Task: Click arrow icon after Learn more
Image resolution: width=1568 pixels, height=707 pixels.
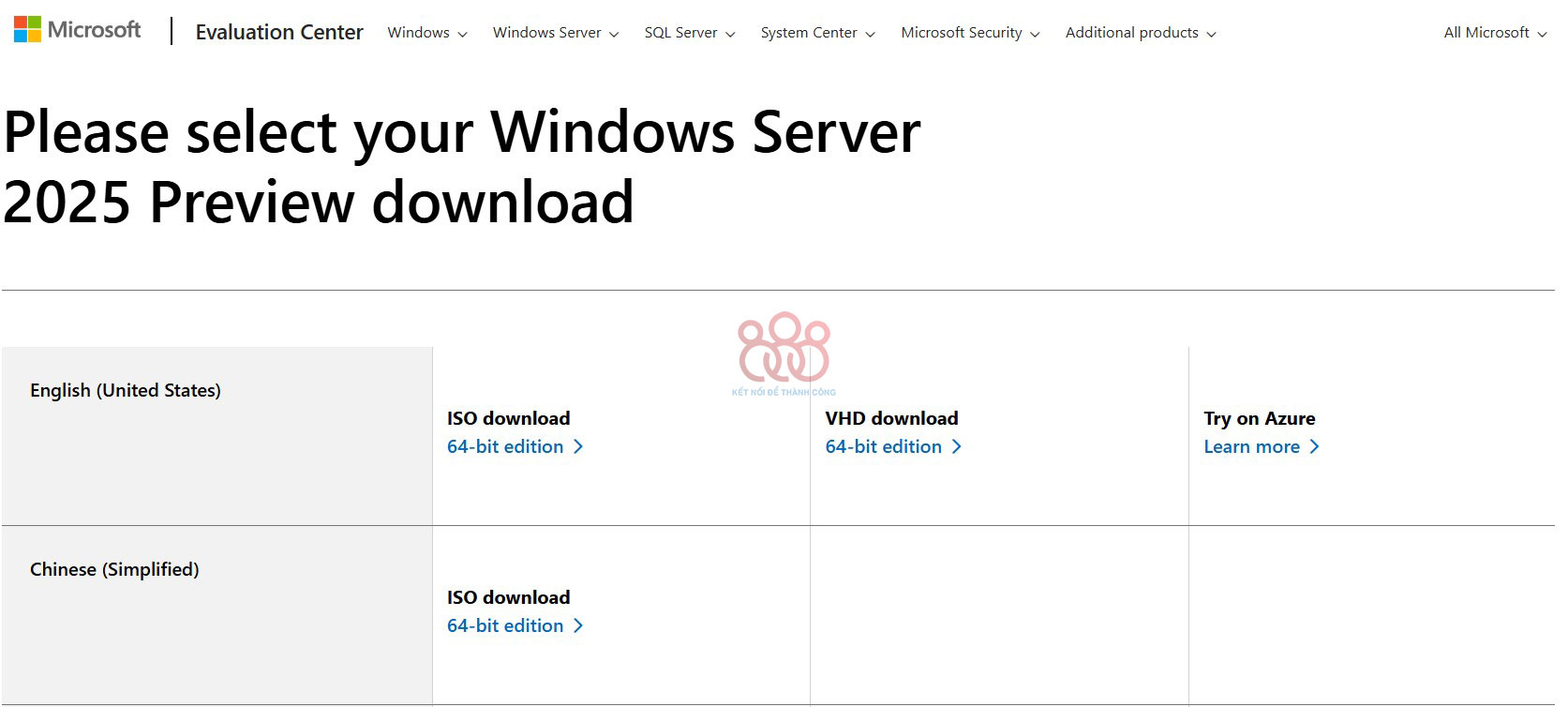Action: click(1314, 447)
